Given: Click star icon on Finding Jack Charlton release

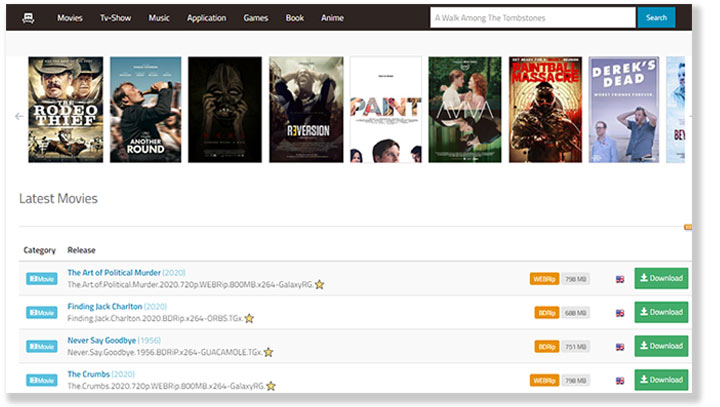Looking at the screenshot, I should (249, 318).
